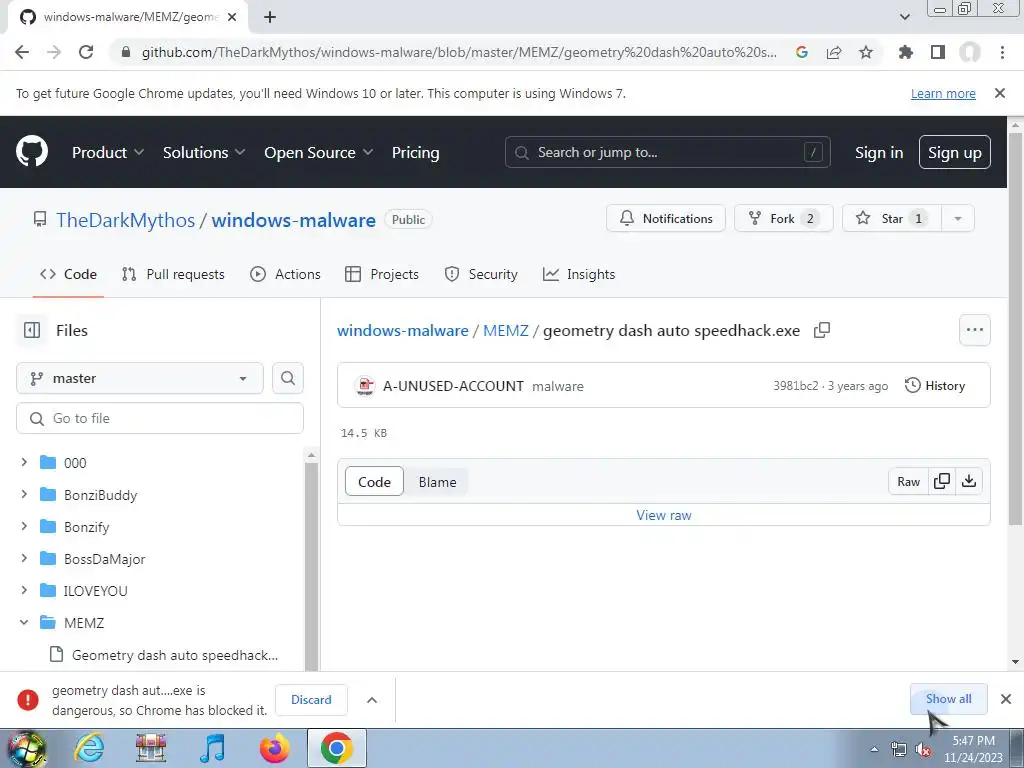
Task: Select the Blame view tab
Action: click(438, 482)
